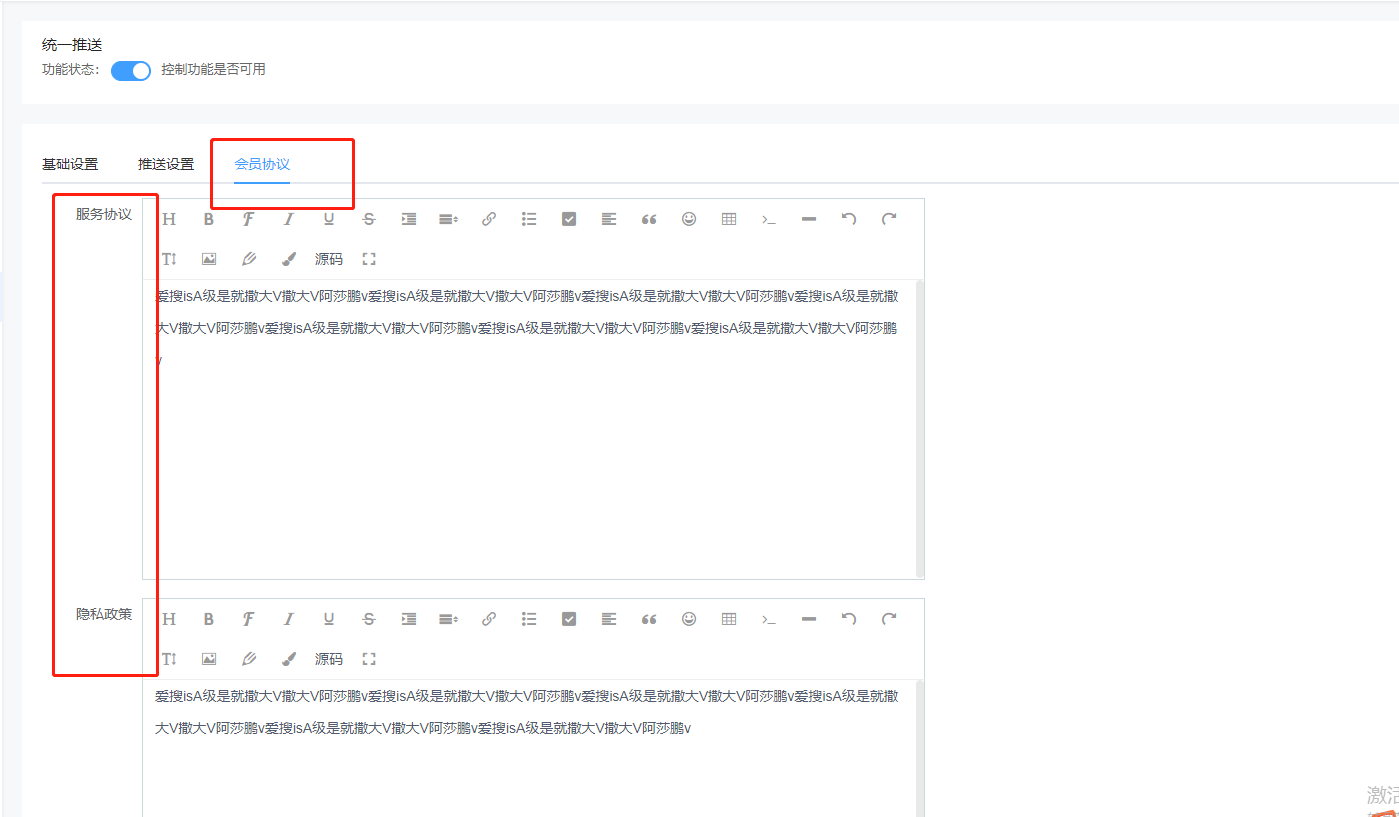The image size is (1399, 817).
Task: Toggle italic in 隐私政策 editor
Action: [x=289, y=619]
